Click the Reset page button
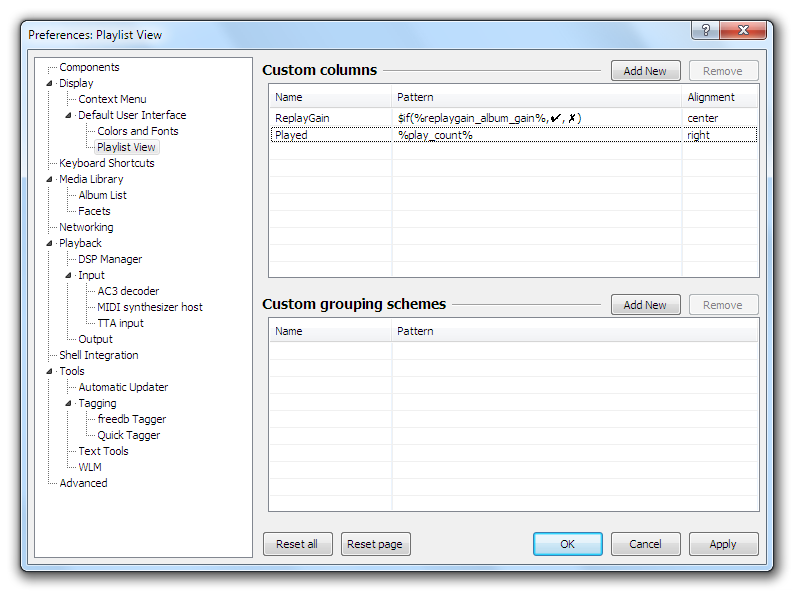Viewport: 794px width, 592px height. coord(375,544)
